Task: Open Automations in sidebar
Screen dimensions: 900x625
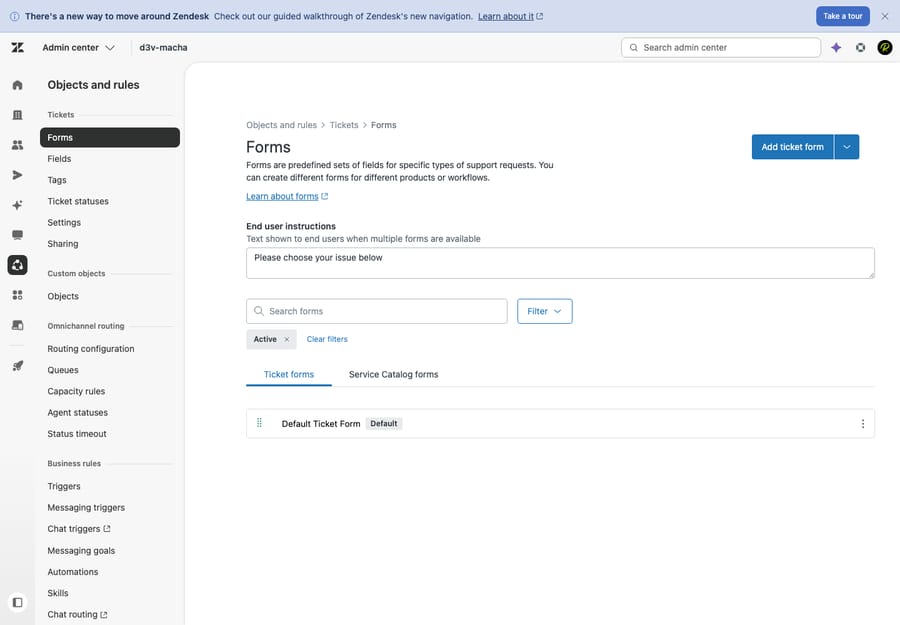Action: pos(73,572)
